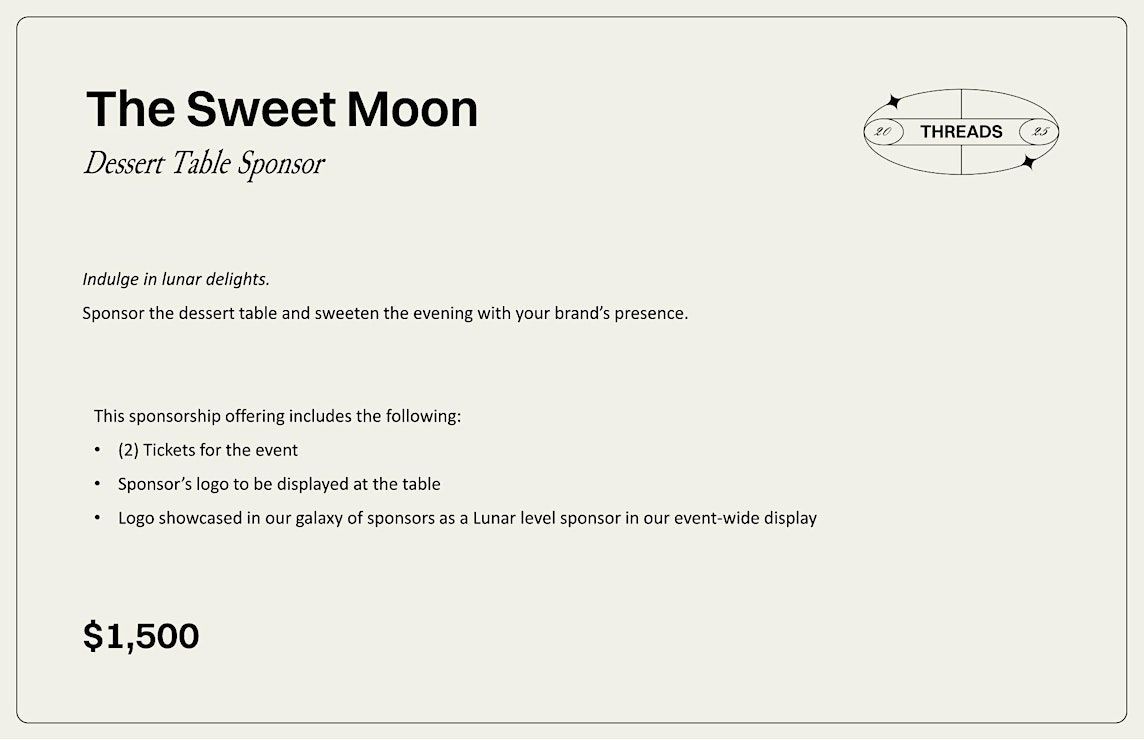
Task: Select the title 'The Sweet Moon'
Action: point(282,109)
